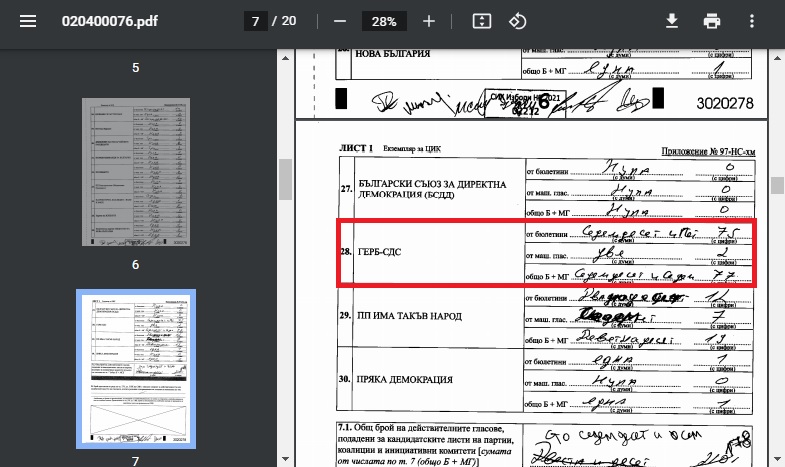The width and height of the screenshot is (785, 467).
Task: Click the thumbnail panel scroll down arrow
Action: (285, 458)
